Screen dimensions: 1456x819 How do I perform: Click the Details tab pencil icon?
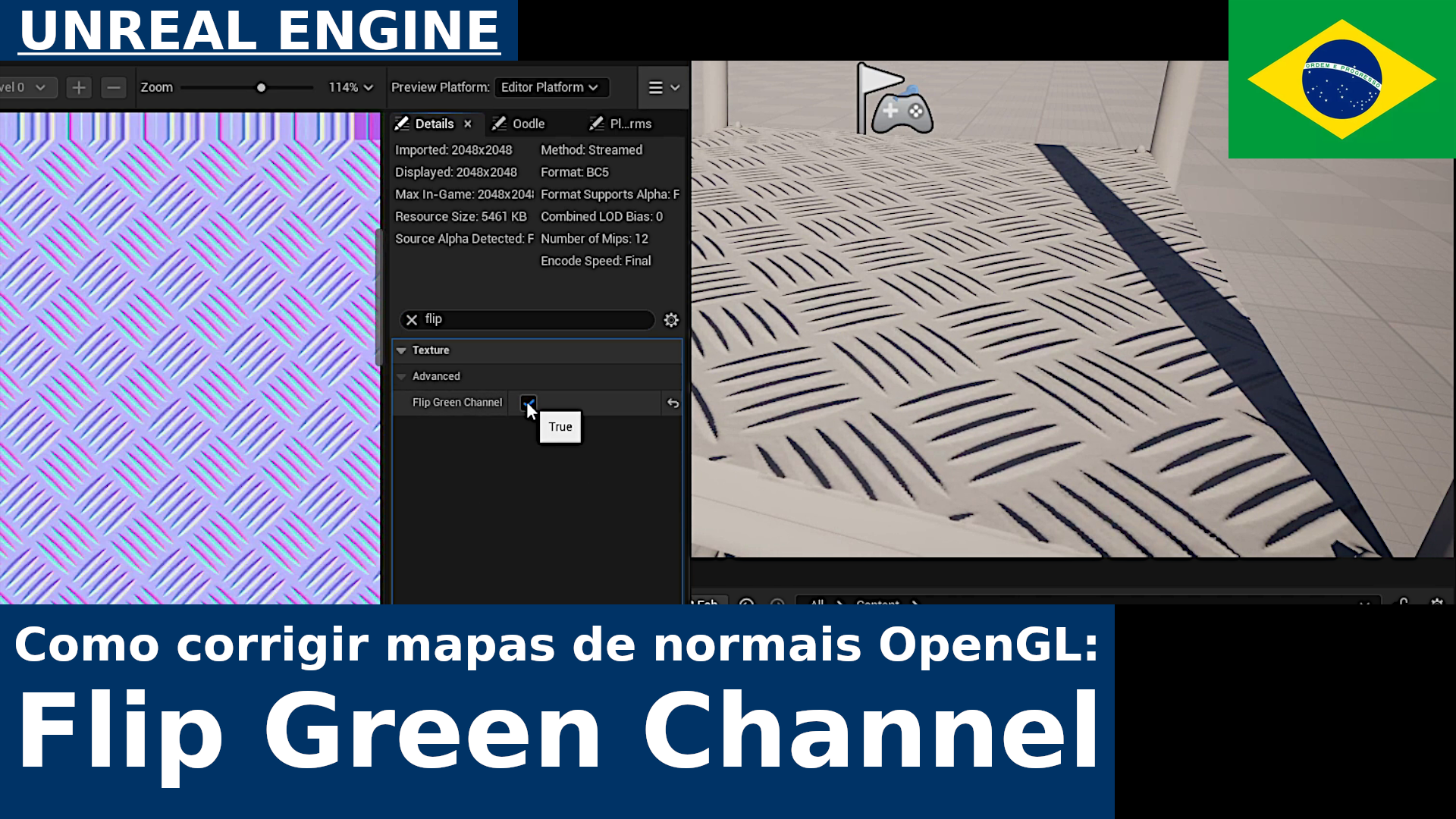tap(402, 124)
